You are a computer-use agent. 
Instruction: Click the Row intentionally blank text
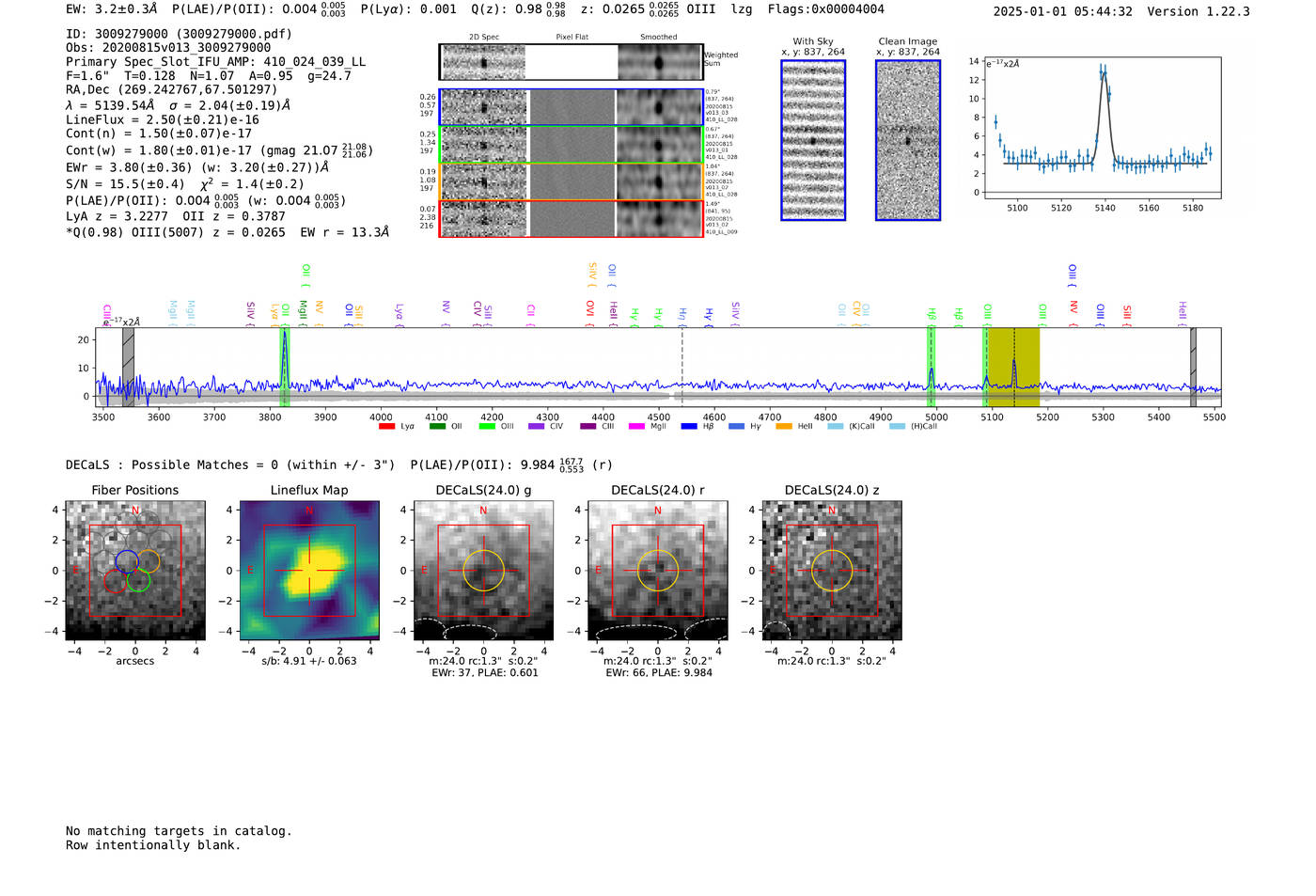[153, 845]
